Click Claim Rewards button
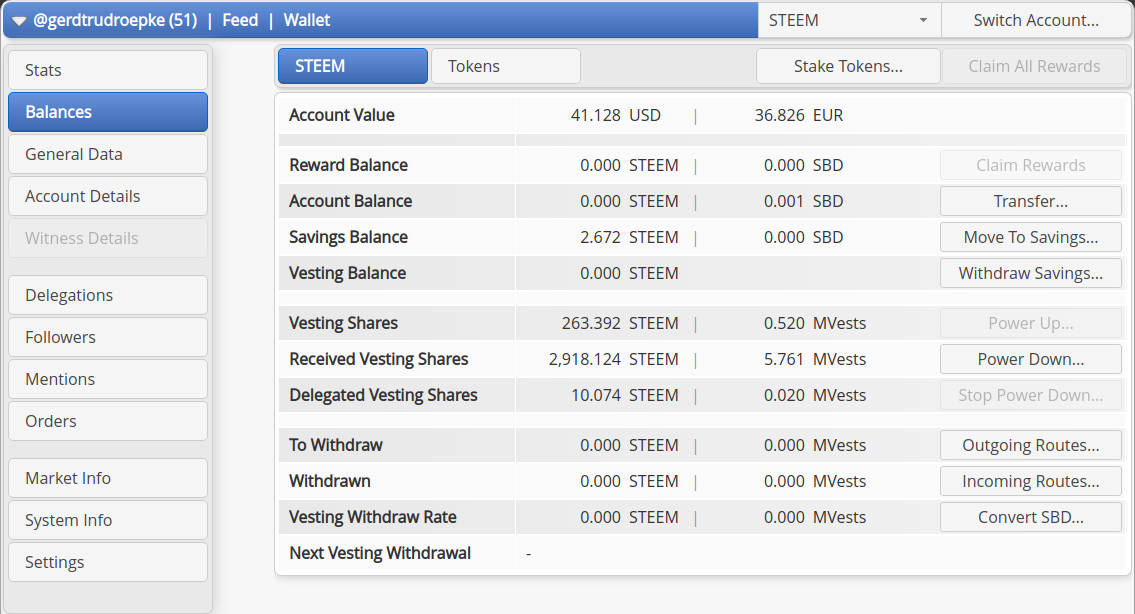1135x614 pixels. pyautogui.click(x=1031, y=165)
